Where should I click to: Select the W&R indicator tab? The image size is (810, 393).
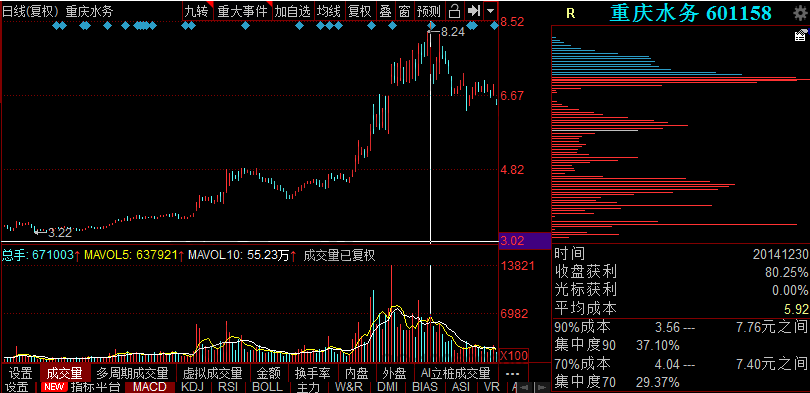click(349, 387)
